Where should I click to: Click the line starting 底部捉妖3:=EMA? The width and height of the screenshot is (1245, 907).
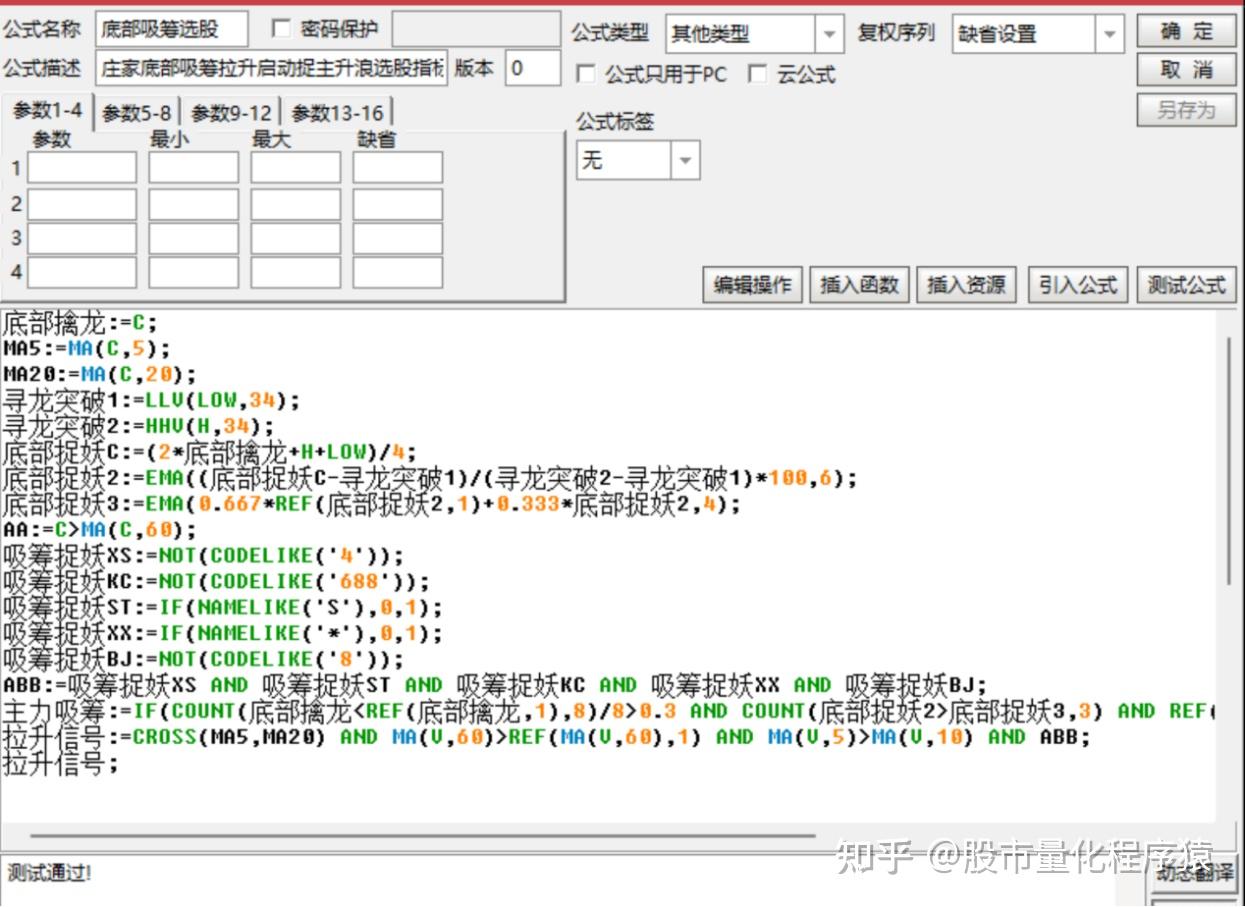point(372,504)
